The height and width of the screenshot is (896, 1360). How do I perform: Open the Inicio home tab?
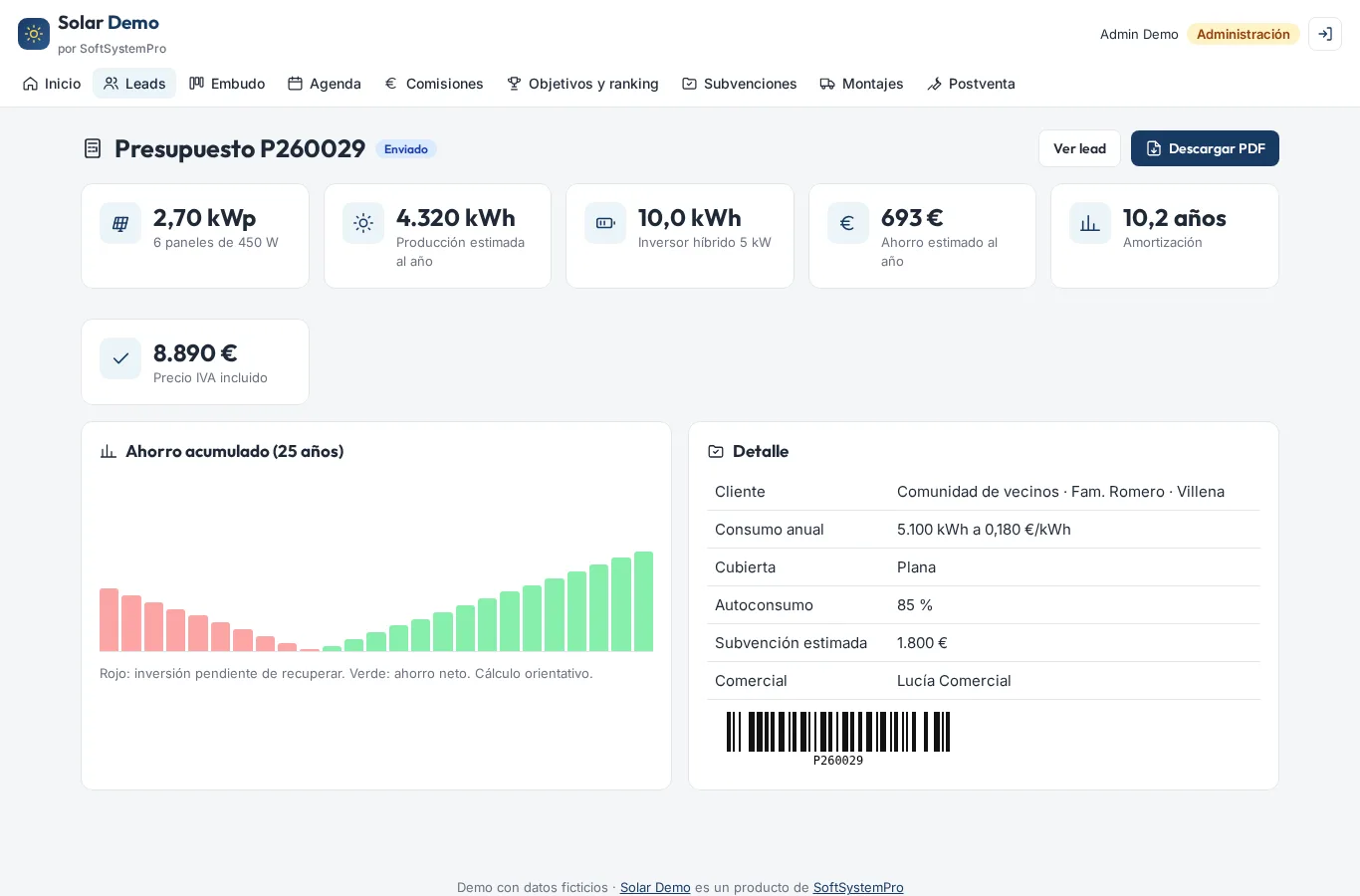(52, 84)
